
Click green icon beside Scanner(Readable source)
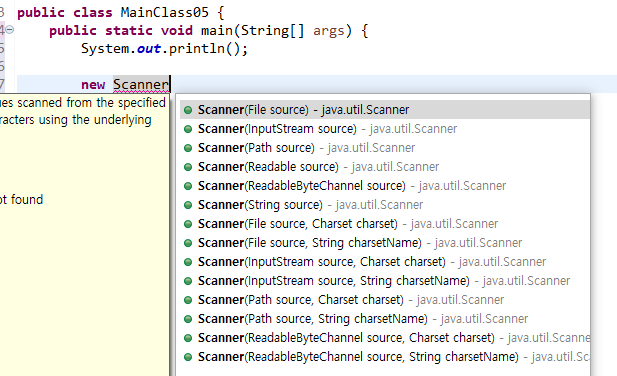pyautogui.click(x=188, y=167)
